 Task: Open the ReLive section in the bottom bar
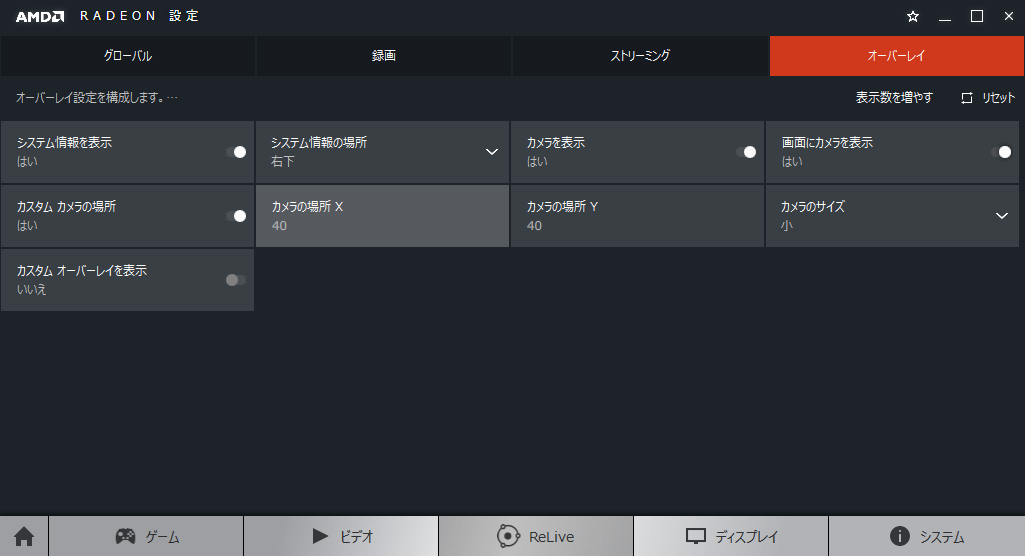click(536, 537)
